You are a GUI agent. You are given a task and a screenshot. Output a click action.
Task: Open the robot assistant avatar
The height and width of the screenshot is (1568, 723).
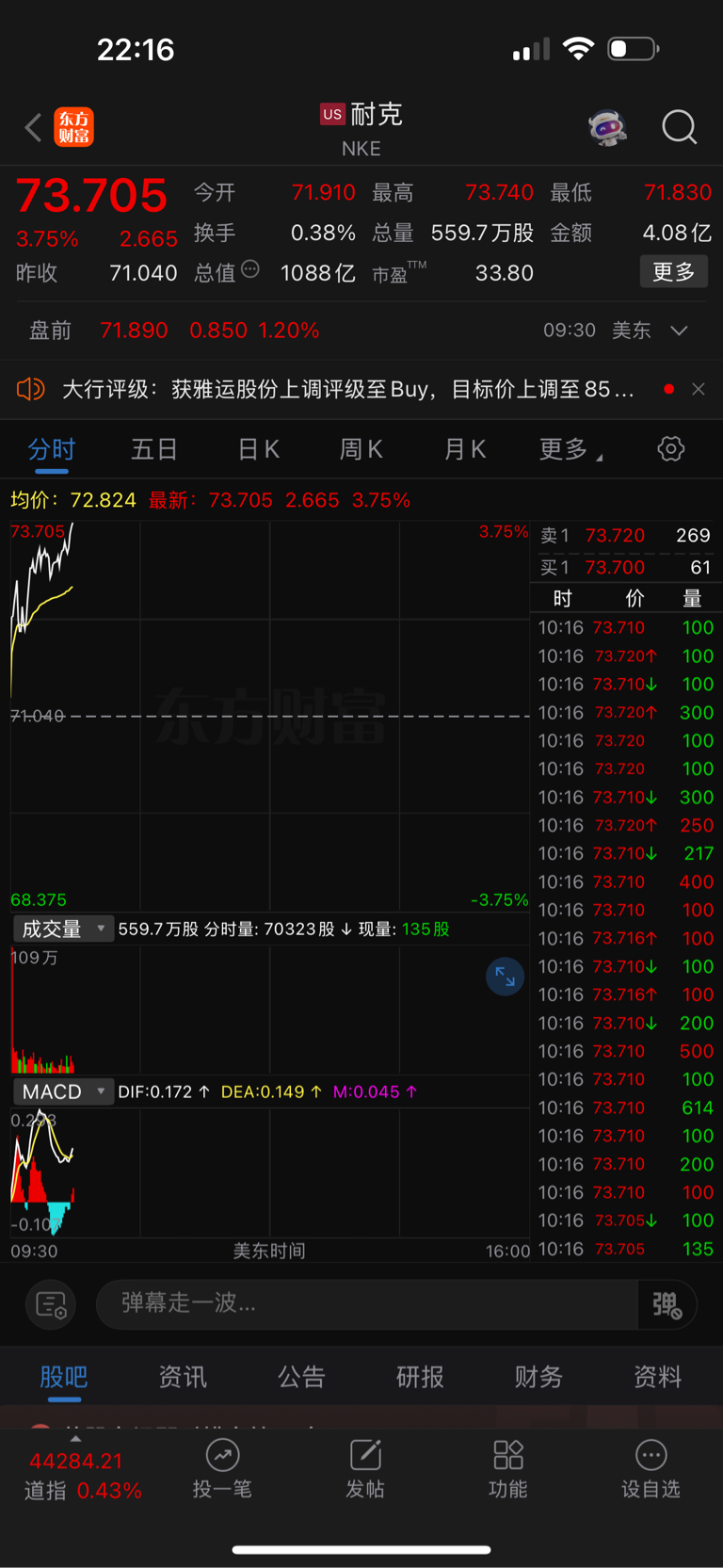point(608,126)
